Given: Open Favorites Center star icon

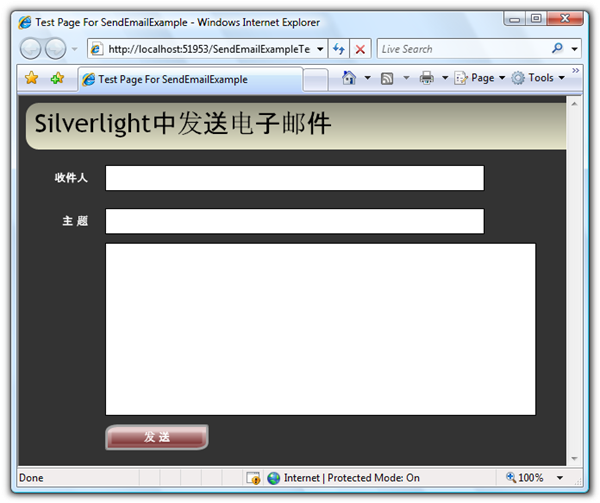Looking at the screenshot, I should click(x=31, y=78).
